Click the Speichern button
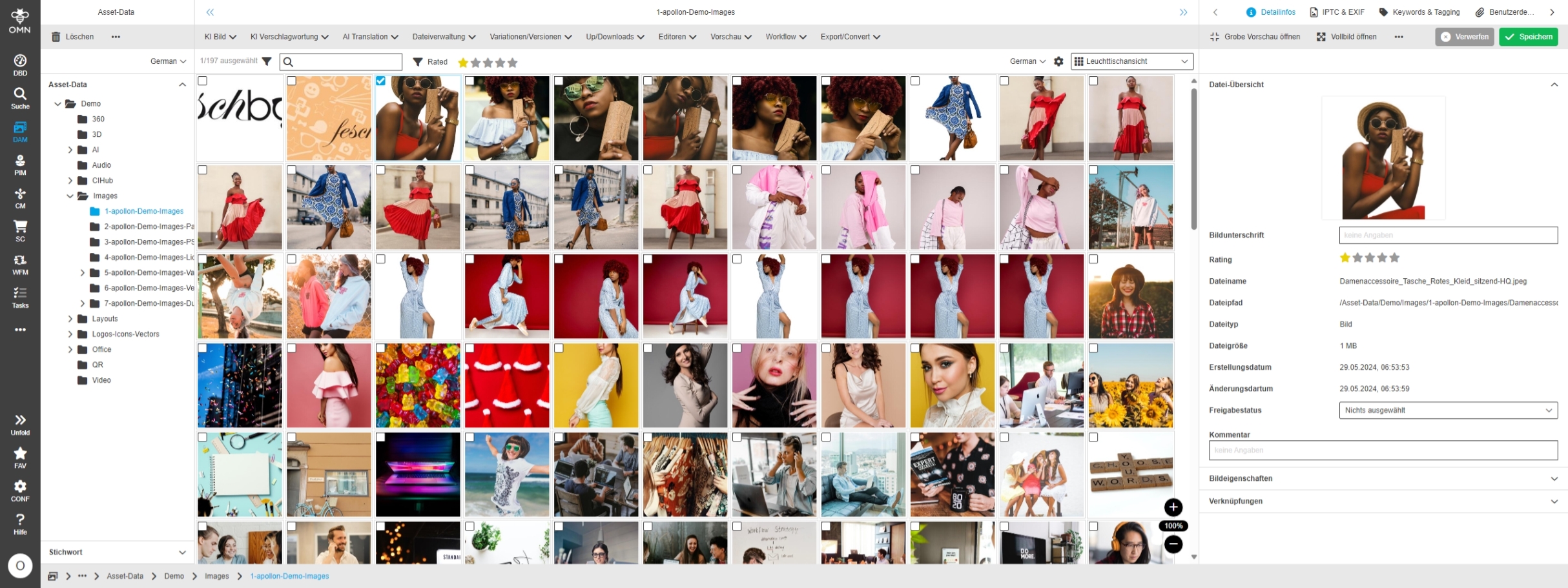Screen dimensions: 1568x588 [1528, 37]
